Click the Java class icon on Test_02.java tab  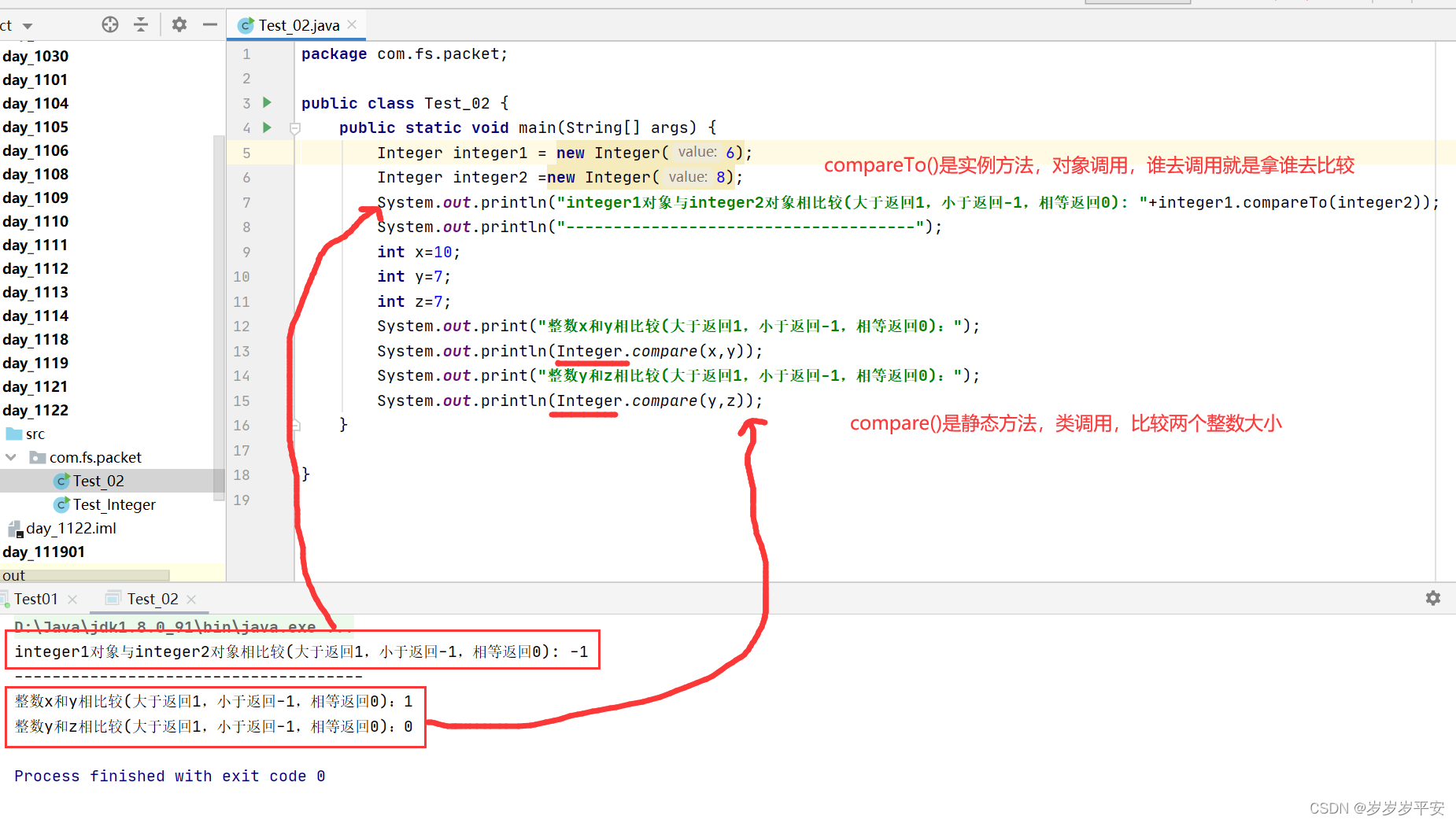click(246, 24)
